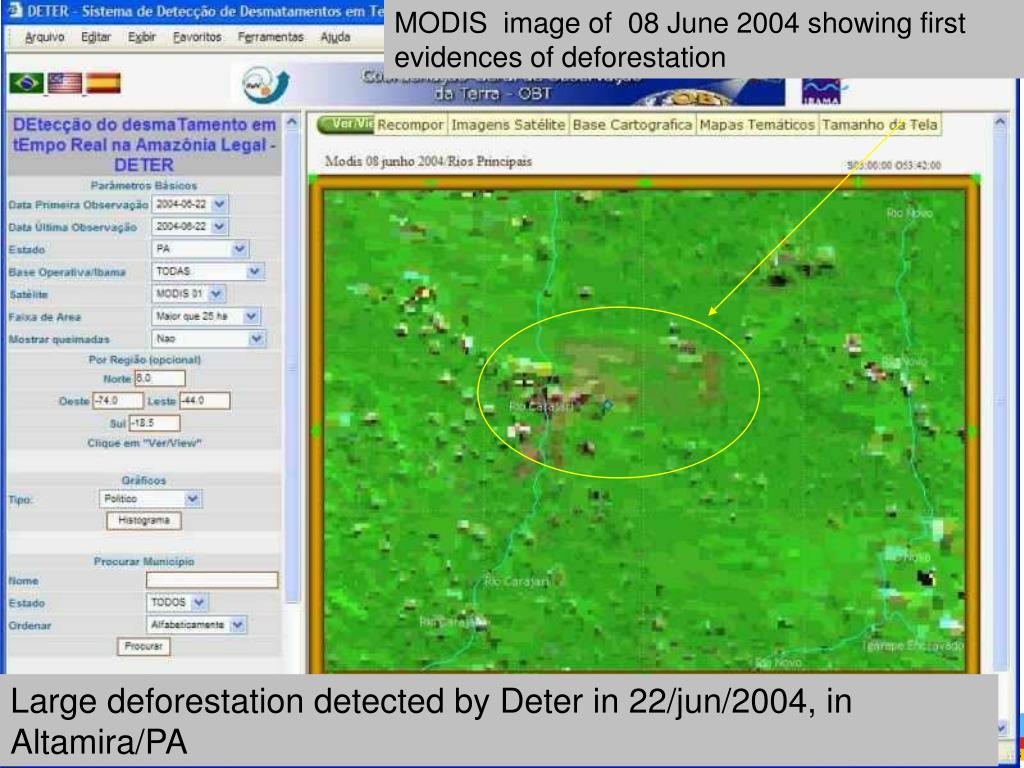The width and height of the screenshot is (1024, 768).
Task: Select the Brazilian flag language icon
Action: [x=27, y=84]
